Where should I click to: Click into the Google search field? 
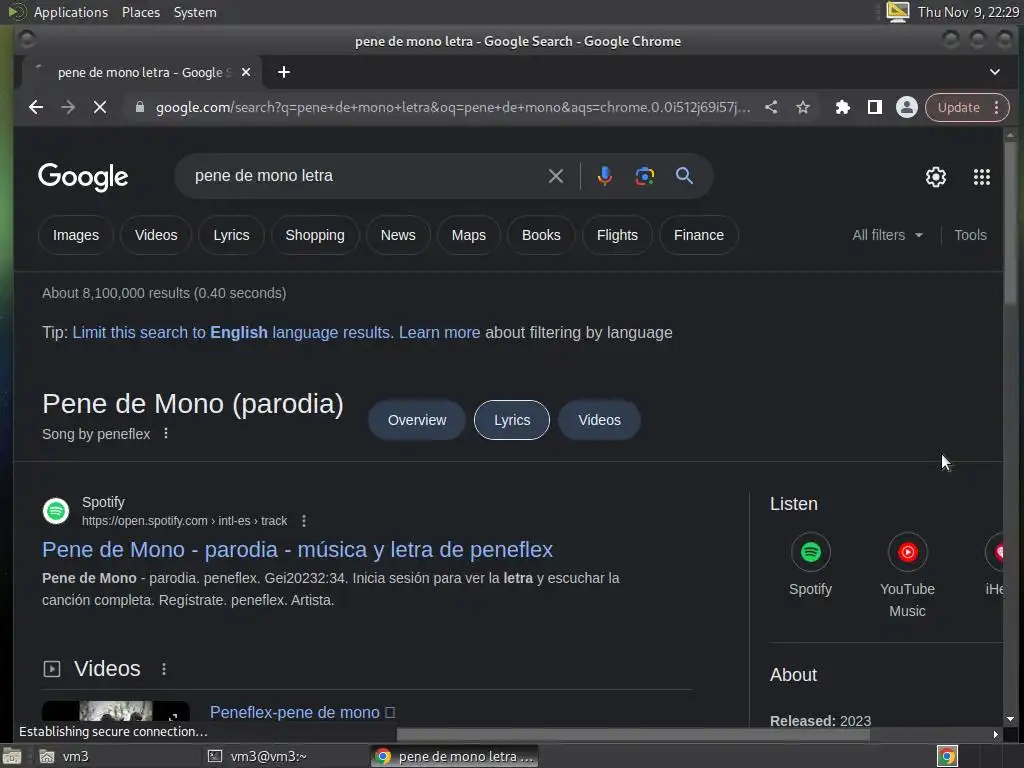(366, 176)
